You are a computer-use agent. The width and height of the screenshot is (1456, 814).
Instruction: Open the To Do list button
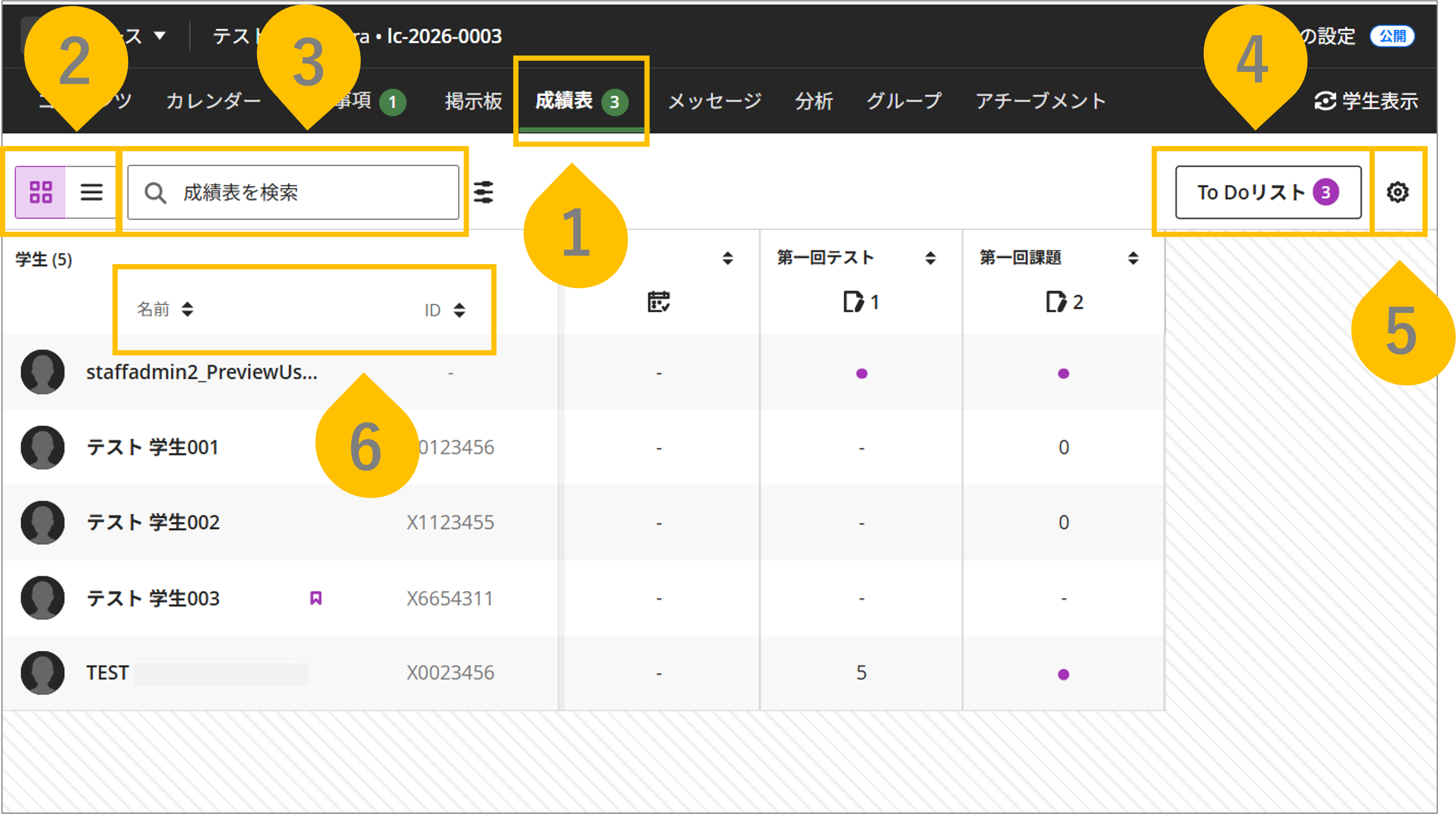point(1268,192)
